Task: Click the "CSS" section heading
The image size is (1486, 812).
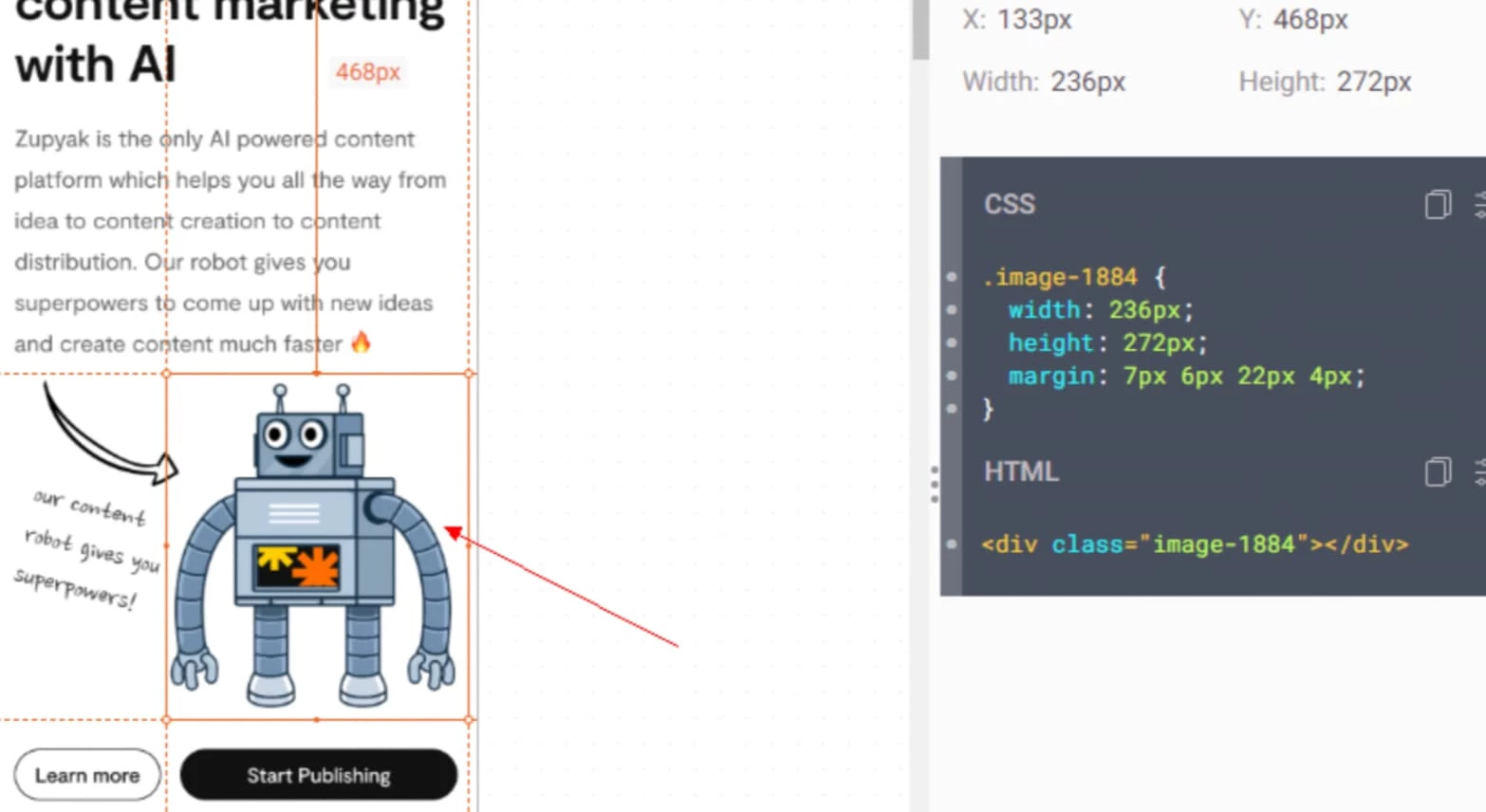Action: coord(1010,204)
